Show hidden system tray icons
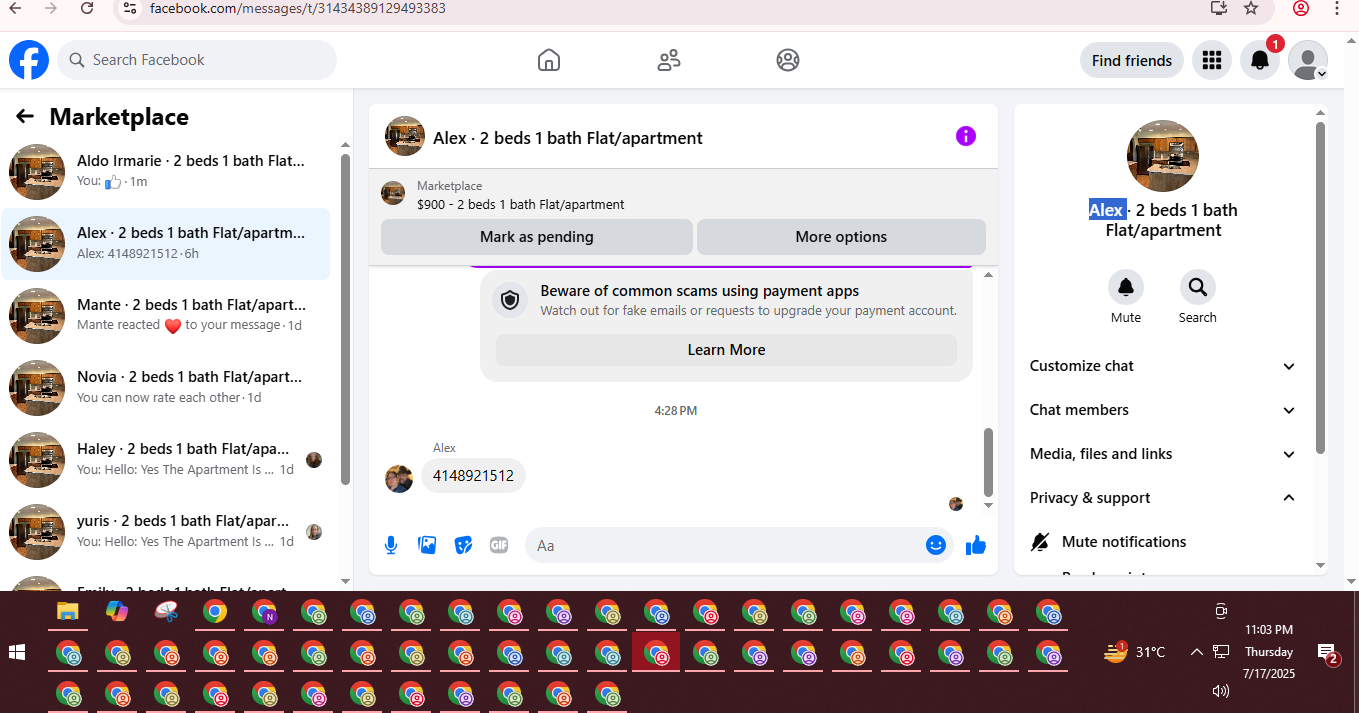Viewport: 1359px width, 713px height. (1197, 652)
